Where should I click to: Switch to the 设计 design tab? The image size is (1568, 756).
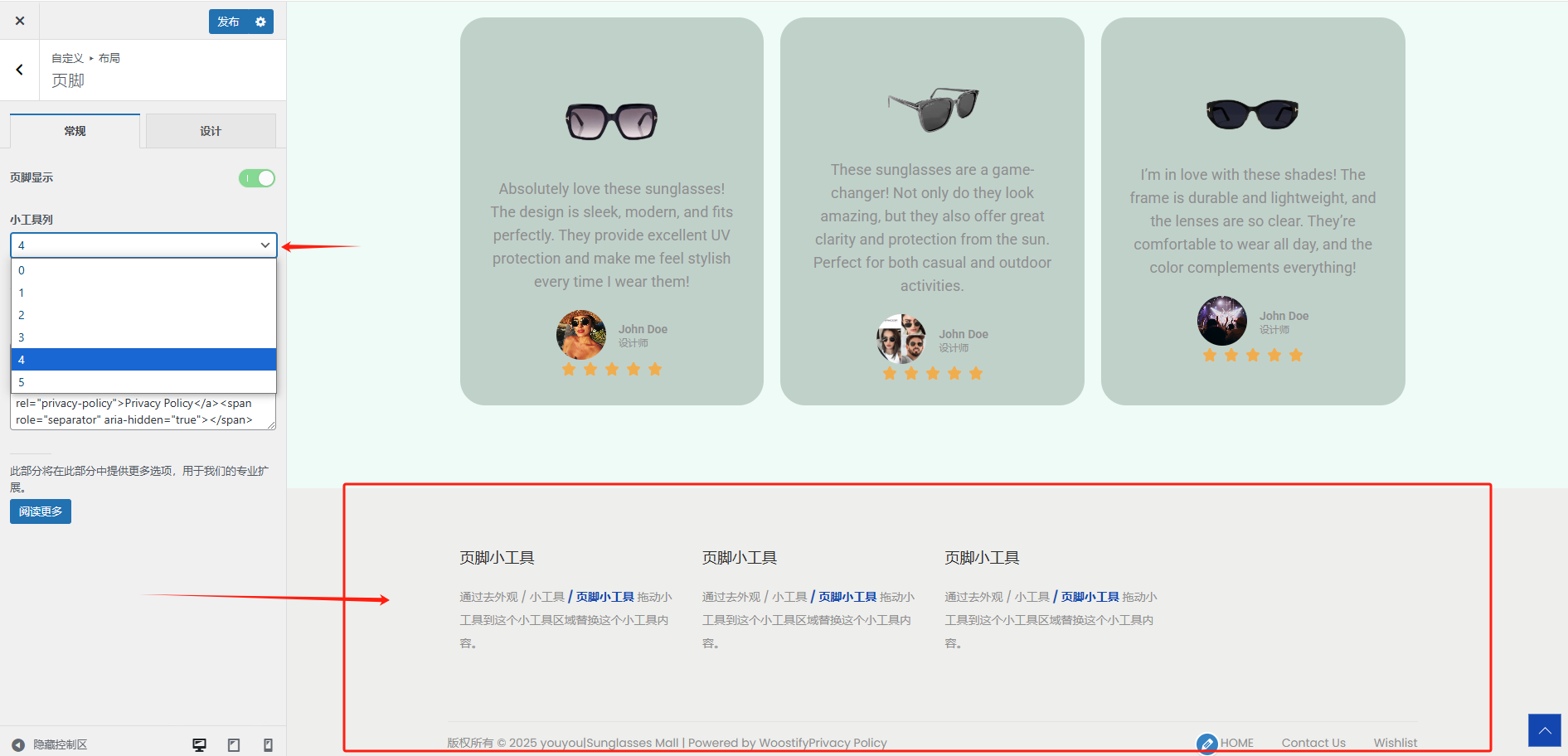pyautogui.click(x=211, y=131)
